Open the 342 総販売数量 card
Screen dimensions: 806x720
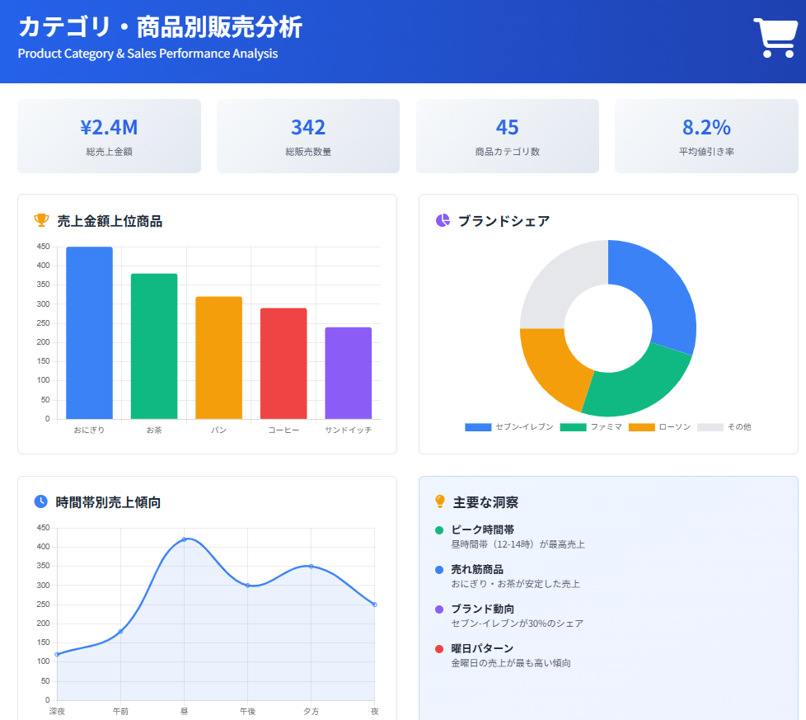(x=308, y=136)
